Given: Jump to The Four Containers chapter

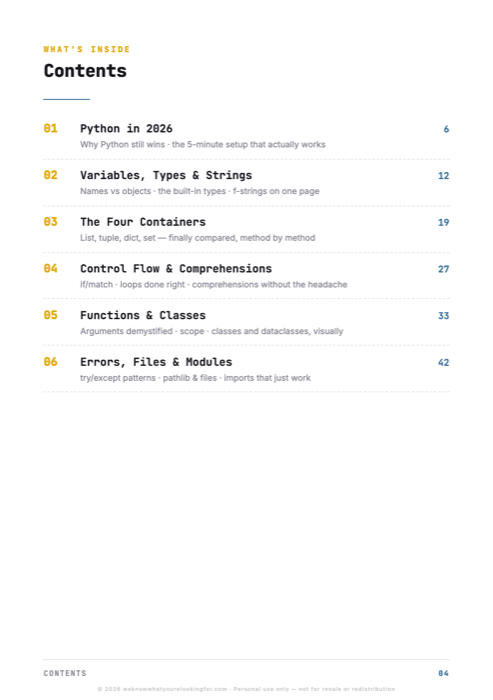Looking at the screenshot, I should click(143, 222).
